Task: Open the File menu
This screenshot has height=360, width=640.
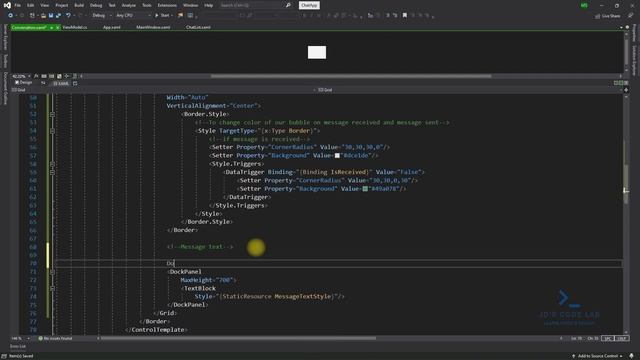Action: point(18,5)
